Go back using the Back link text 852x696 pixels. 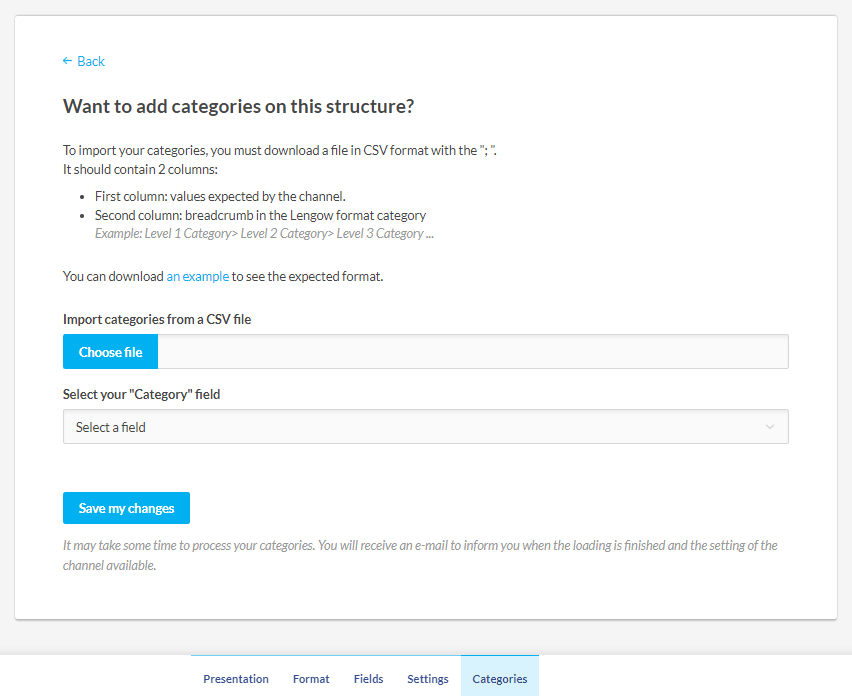[91, 61]
